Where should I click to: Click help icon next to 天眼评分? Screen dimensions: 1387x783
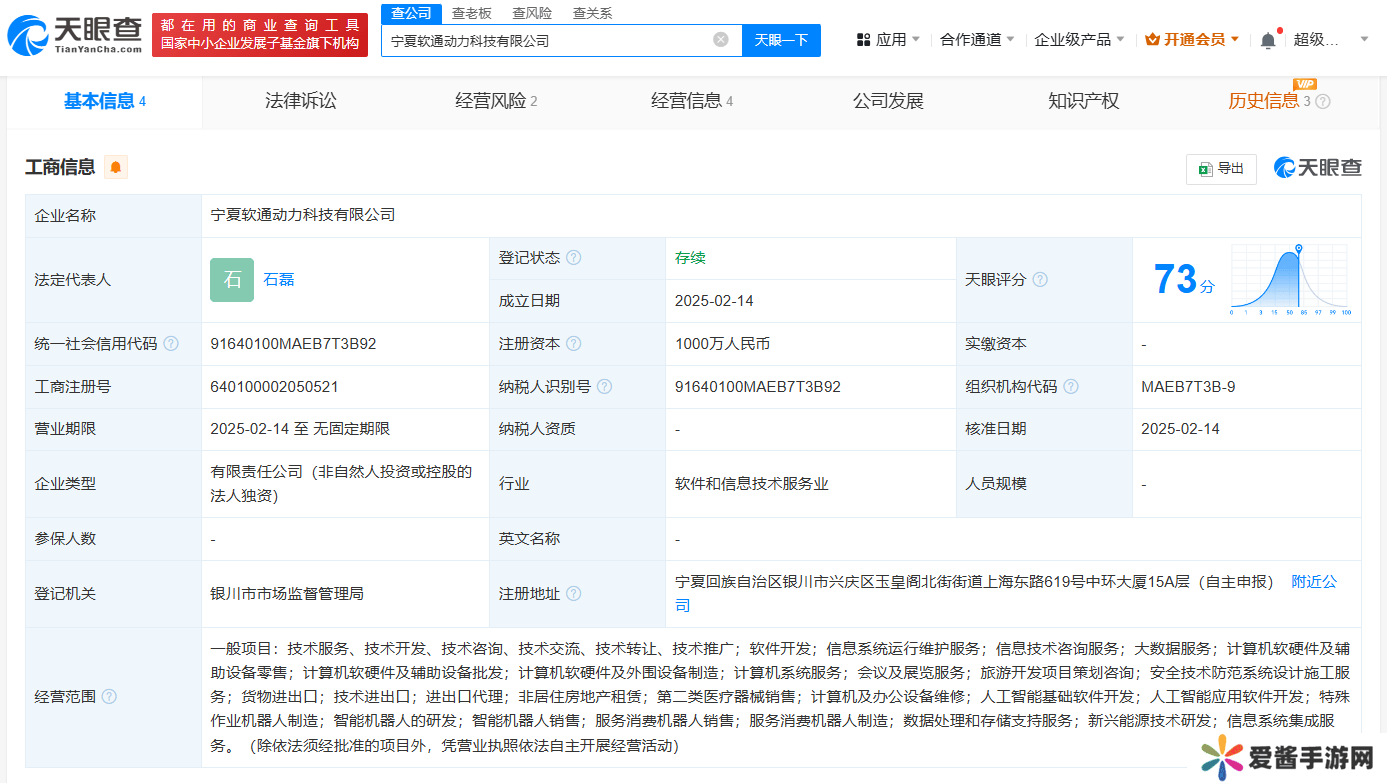point(1040,280)
